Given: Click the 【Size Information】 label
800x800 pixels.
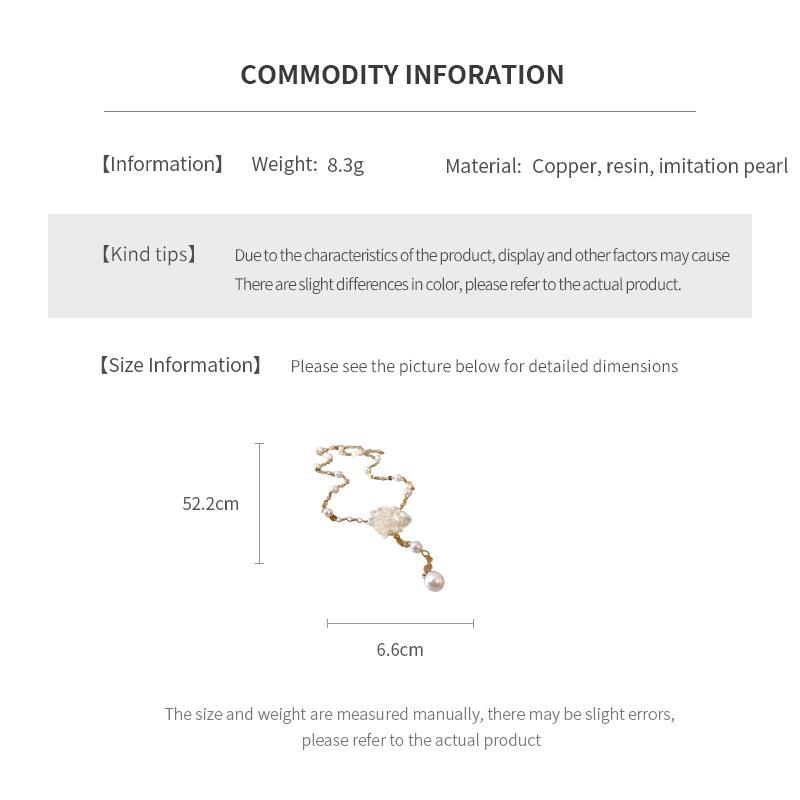Looking at the screenshot, I should (x=180, y=365).
